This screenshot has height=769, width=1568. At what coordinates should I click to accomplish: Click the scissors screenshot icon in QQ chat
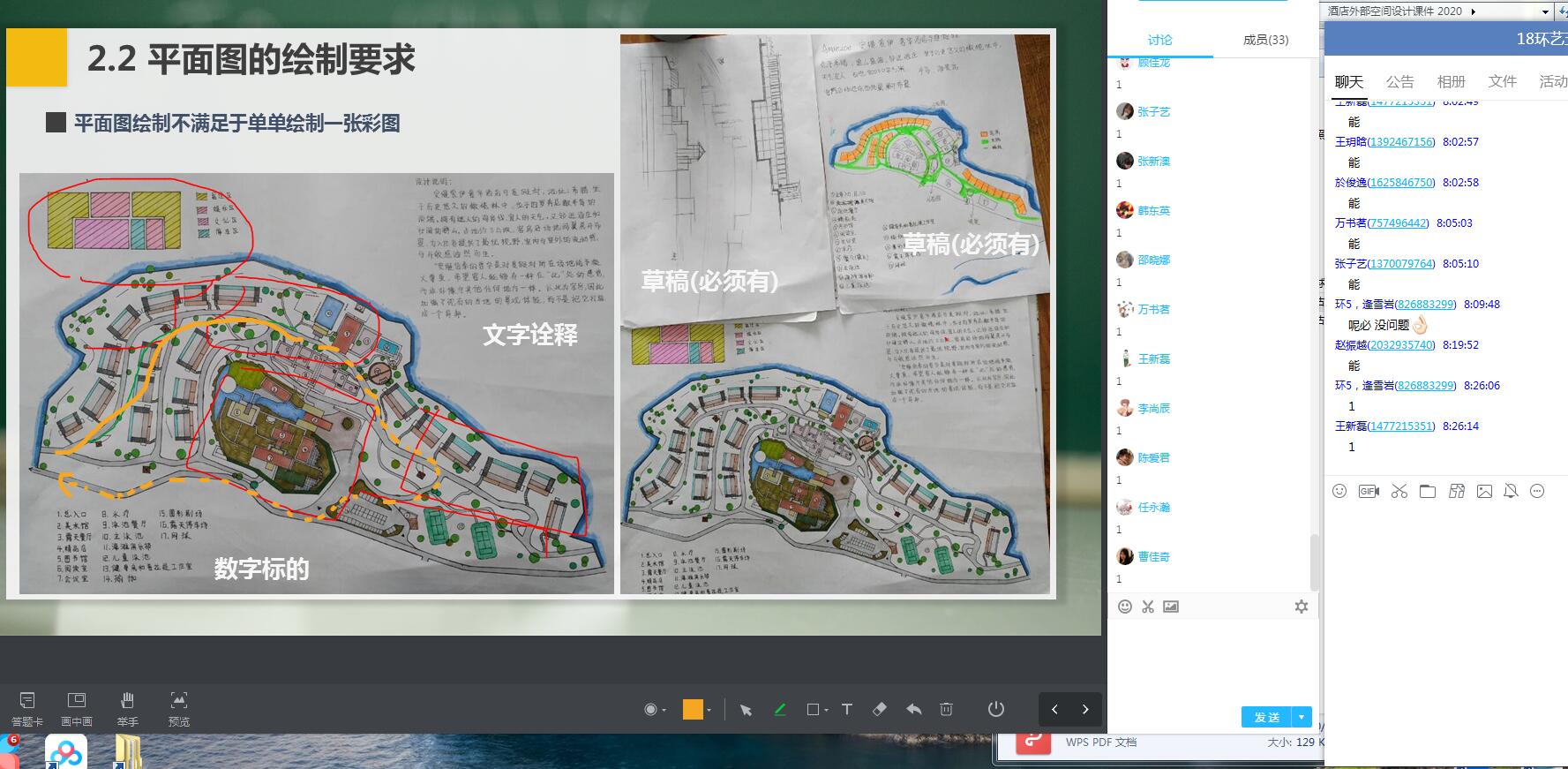coord(1399,491)
